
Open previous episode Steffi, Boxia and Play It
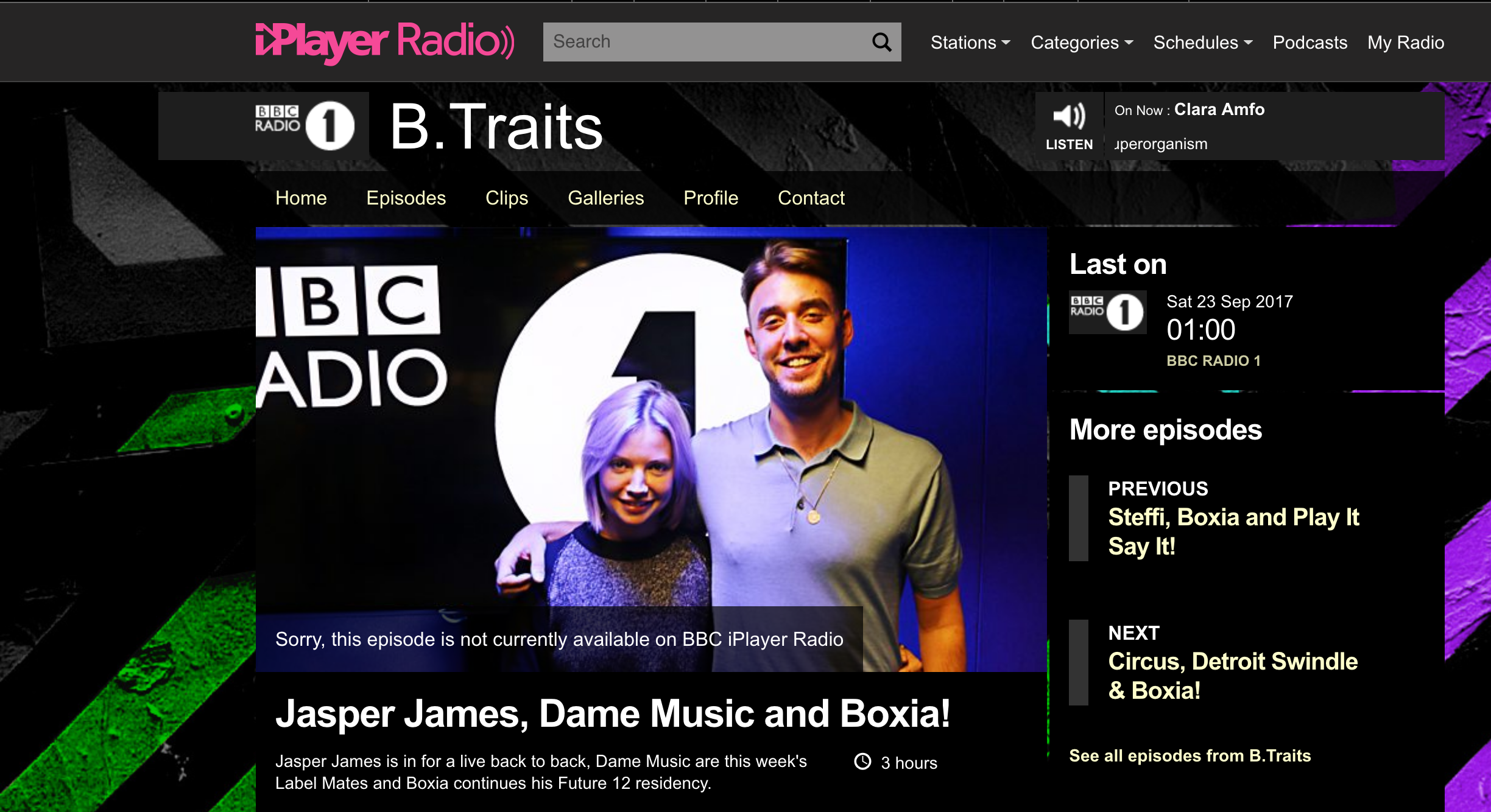tap(1233, 531)
